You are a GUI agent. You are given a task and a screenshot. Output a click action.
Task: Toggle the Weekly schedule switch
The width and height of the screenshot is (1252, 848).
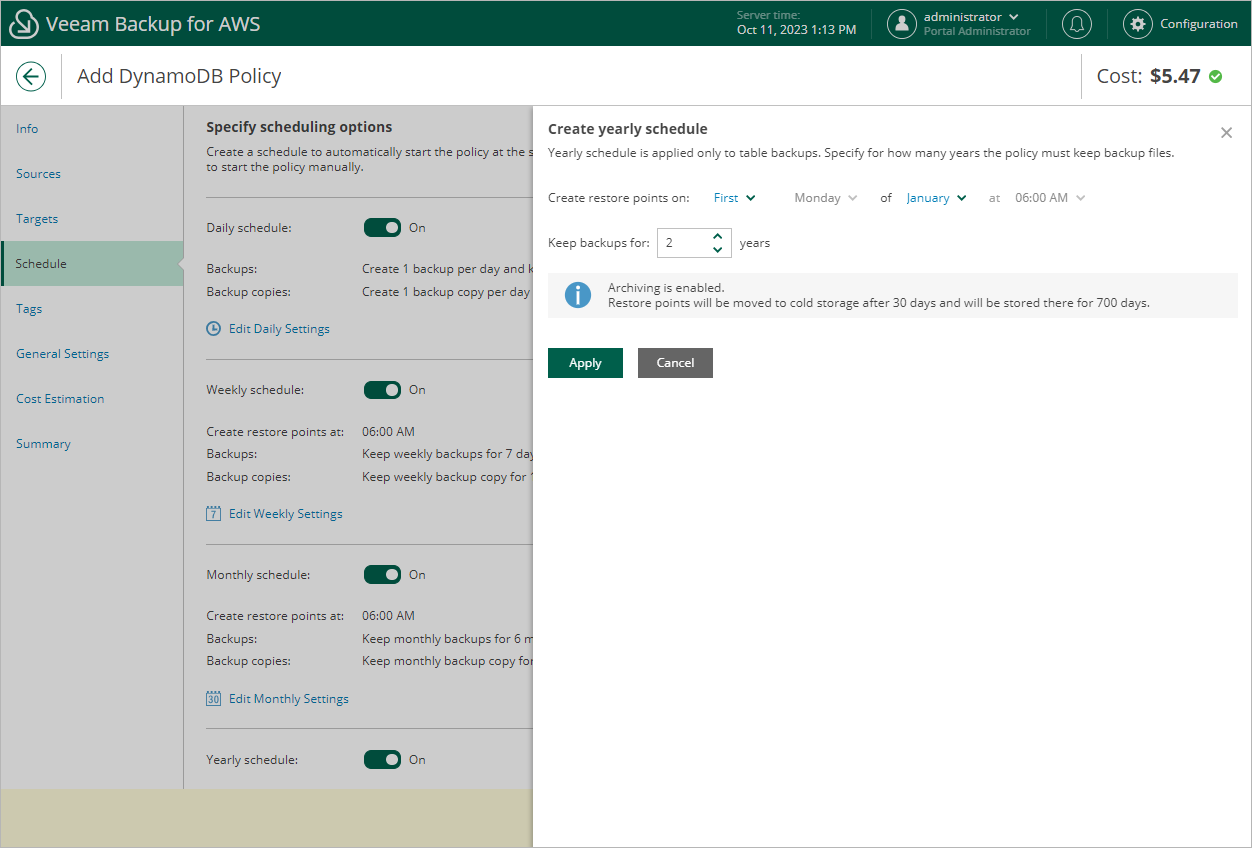pyautogui.click(x=382, y=390)
